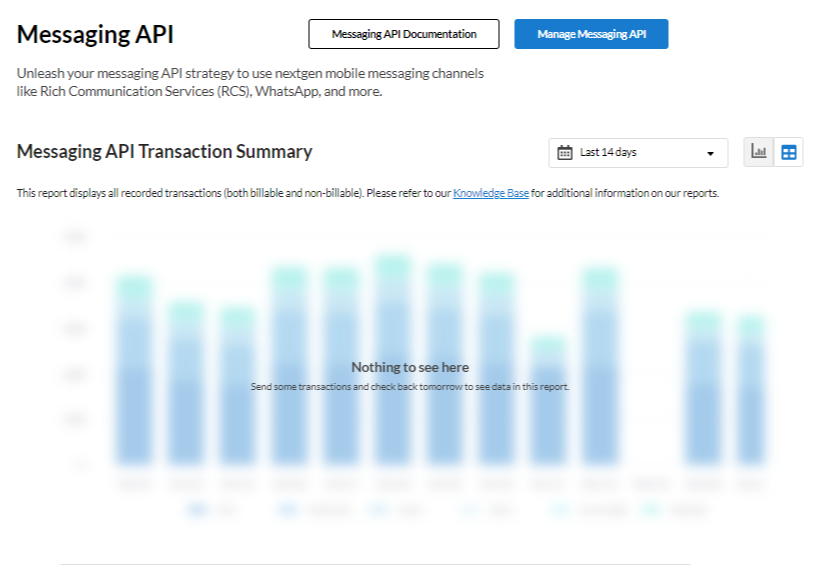Open Messaging API Documentation
This screenshot has width=838, height=587.
(404, 33)
